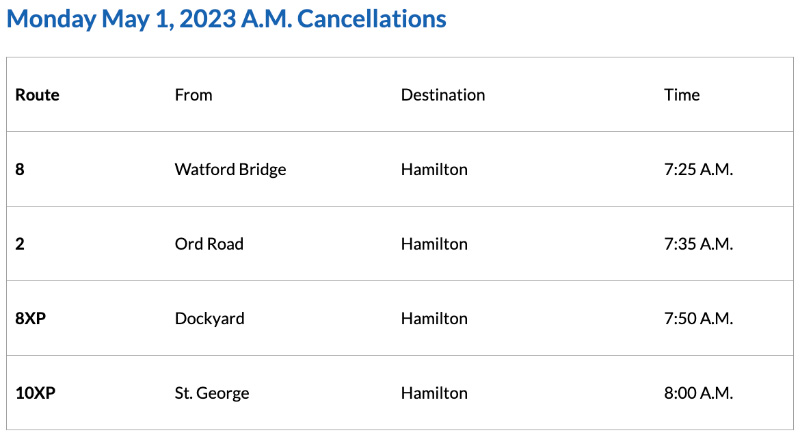
Task: Click the 7:25 A.M. time cell
Action: coord(698,170)
